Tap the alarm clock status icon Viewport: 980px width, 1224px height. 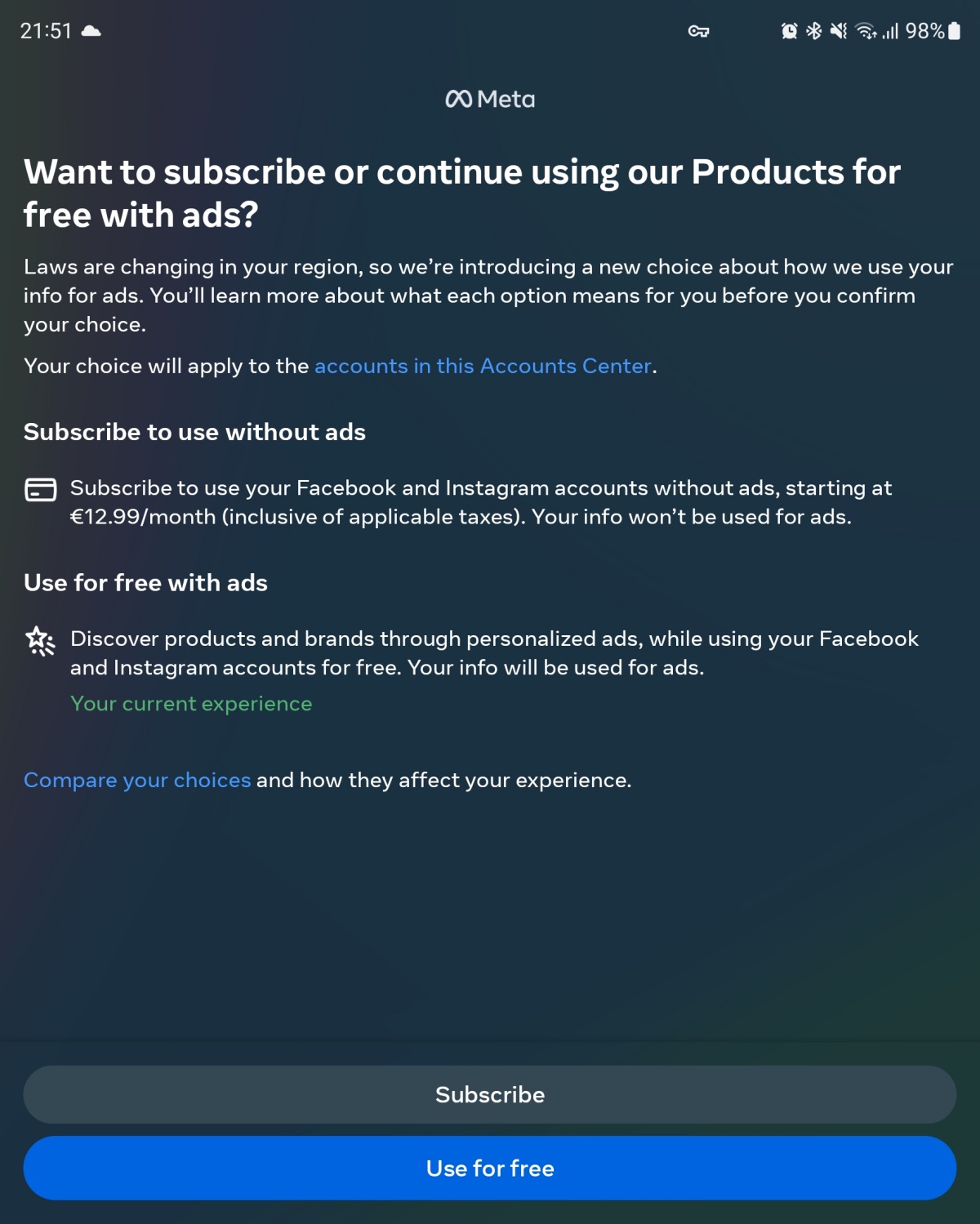789,31
